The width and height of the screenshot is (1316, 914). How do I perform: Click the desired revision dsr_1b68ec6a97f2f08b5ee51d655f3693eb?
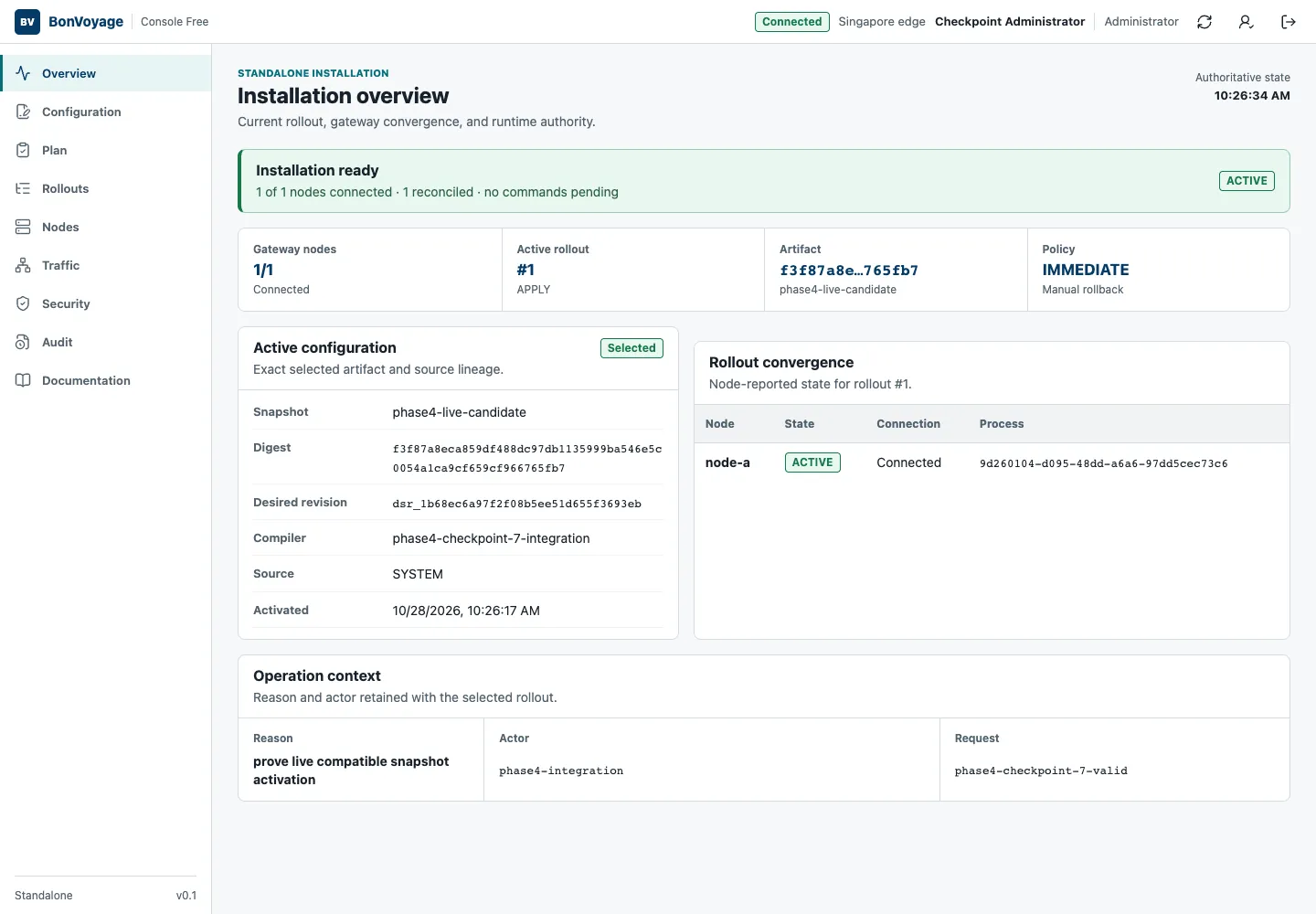(517, 504)
